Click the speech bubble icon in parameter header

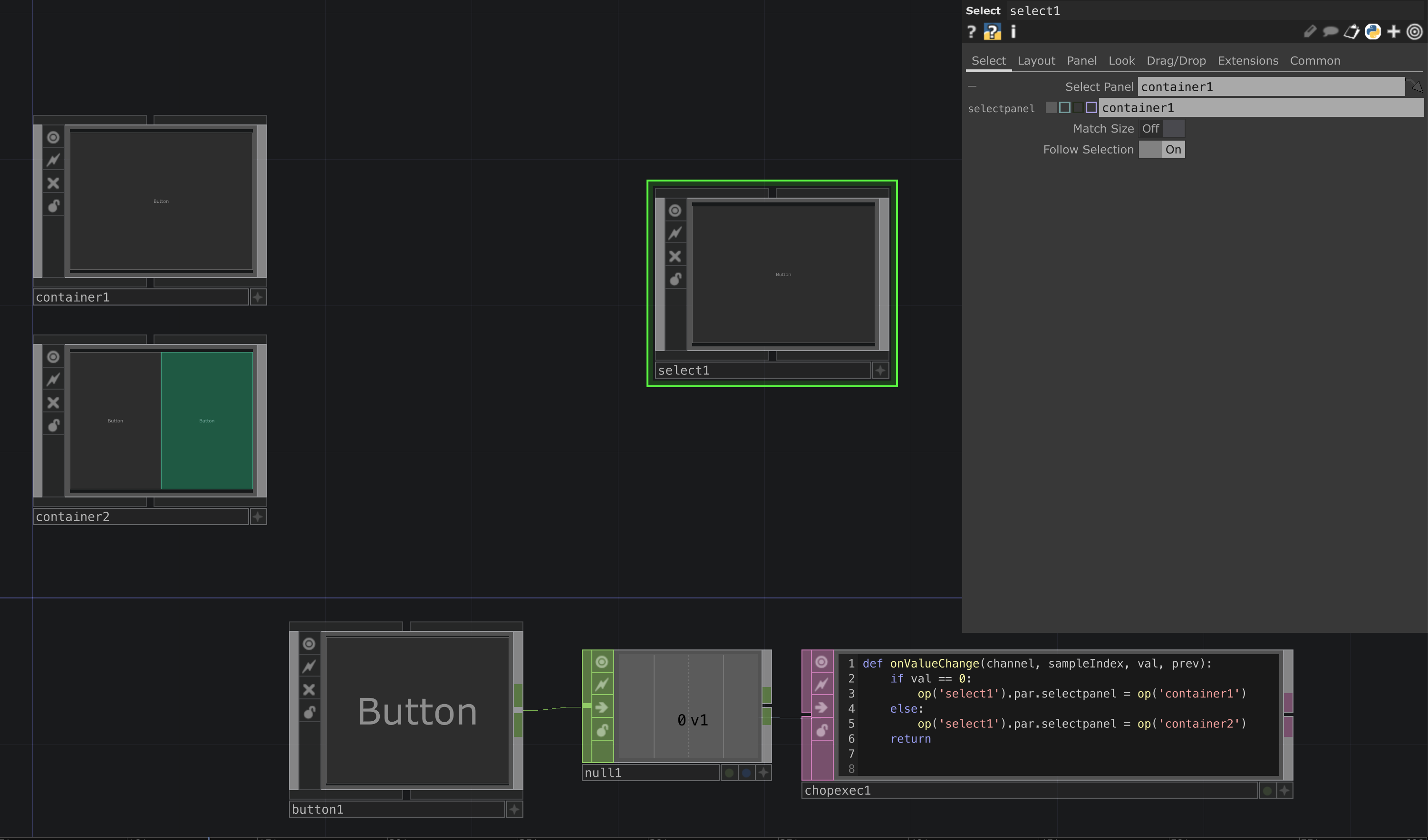click(1331, 32)
